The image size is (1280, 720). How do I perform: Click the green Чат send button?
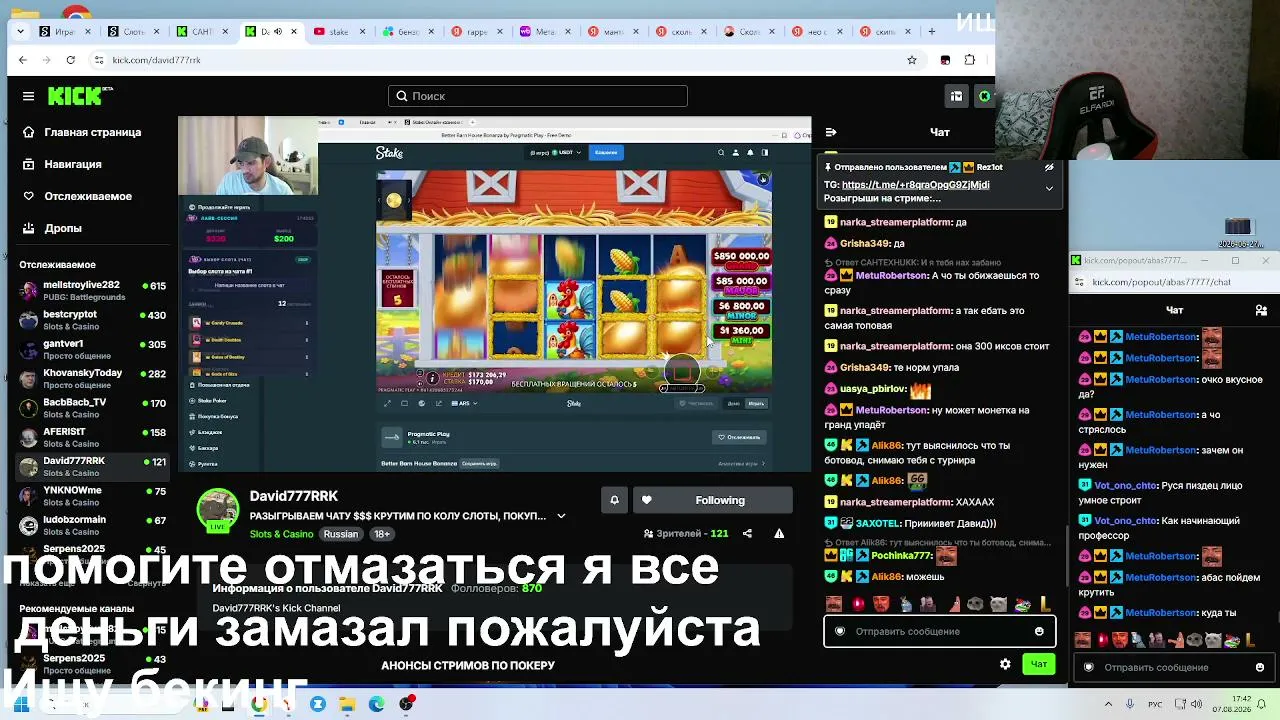(1039, 664)
